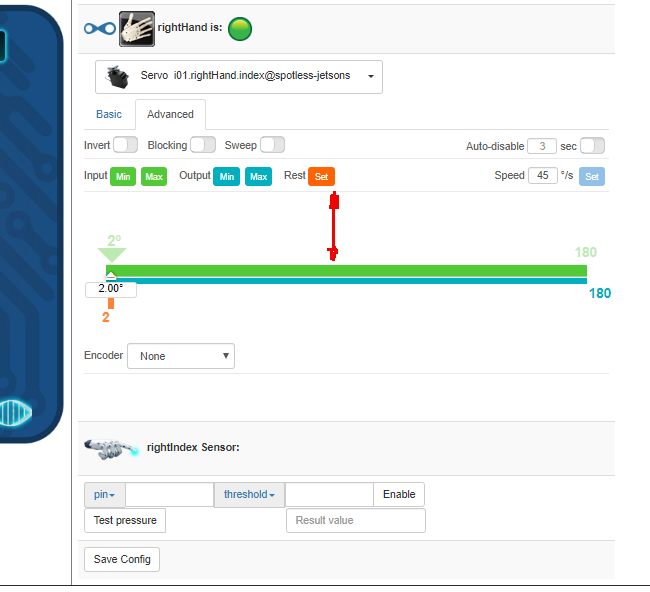The height and width of the screenshot is (592, 650).
Task: Open the threshold dropdown
Action: coord(249,495)
